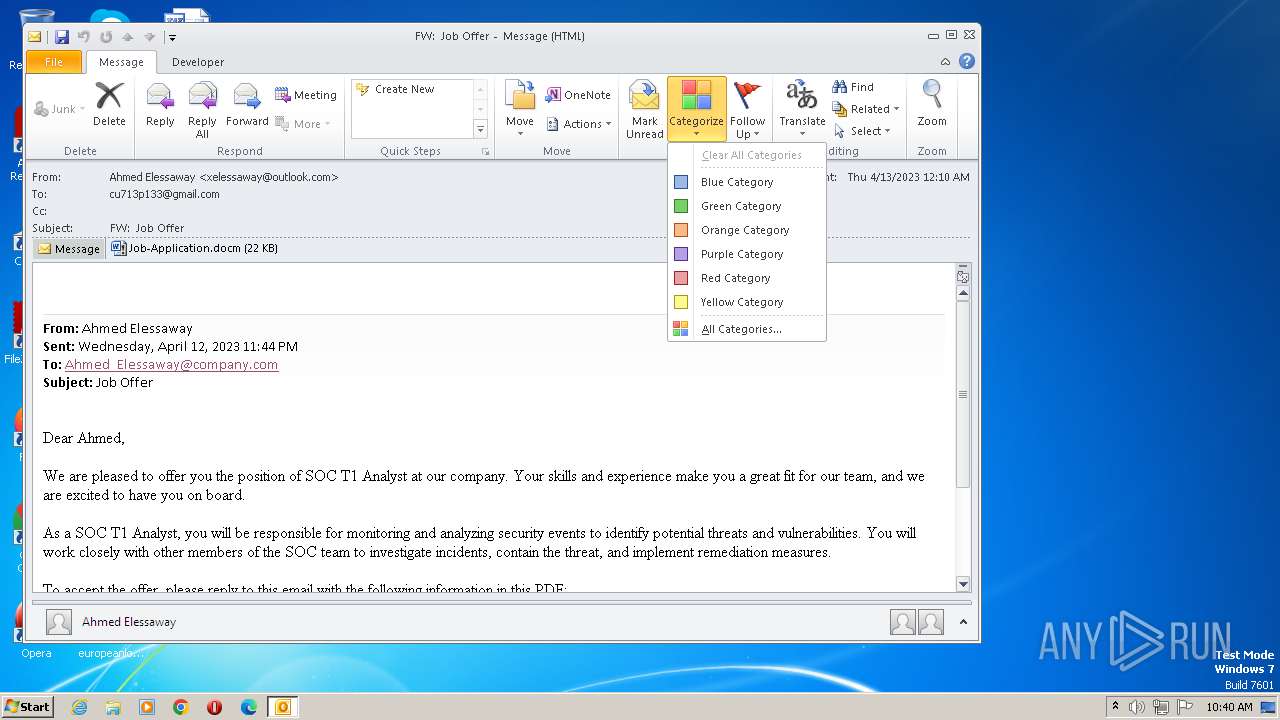Apply the Red Category
This screenshot has height=720, width=1280.
pyautogui.click(x=747, y=278)
